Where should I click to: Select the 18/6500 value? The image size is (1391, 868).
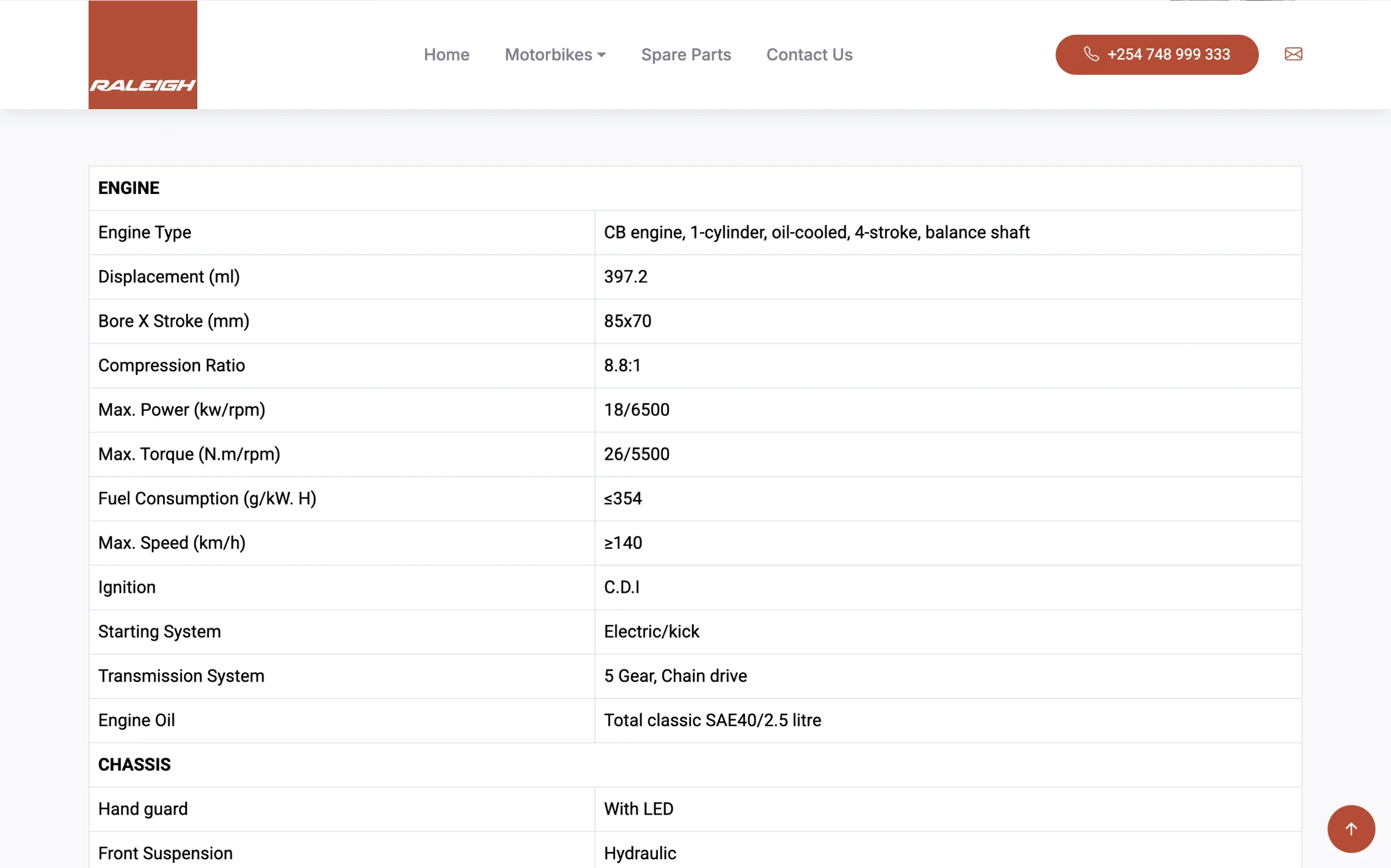pyautogui.click(x=636, y=409)
